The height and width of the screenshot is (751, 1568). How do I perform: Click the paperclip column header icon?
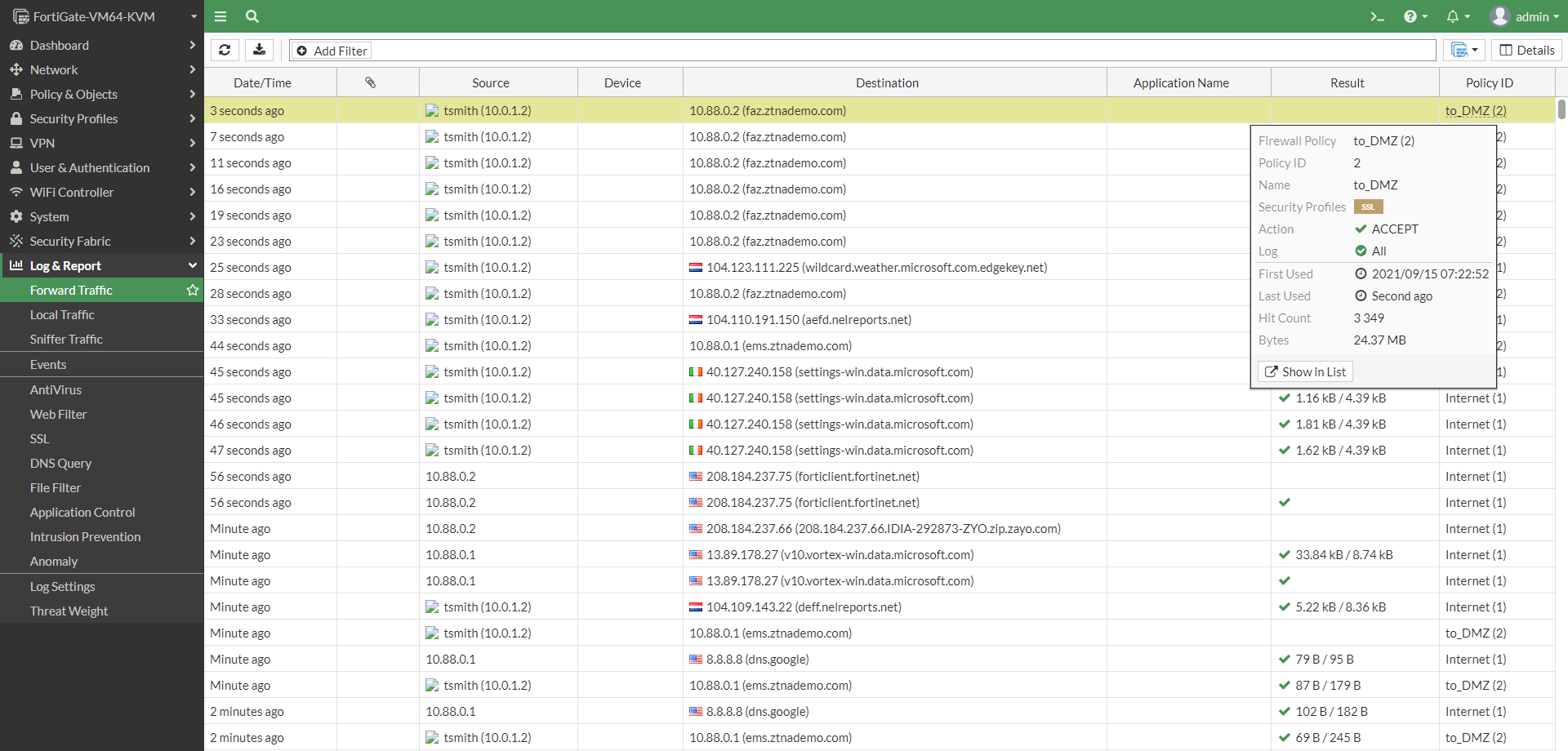pyautogui.click(x=370, y=82)
